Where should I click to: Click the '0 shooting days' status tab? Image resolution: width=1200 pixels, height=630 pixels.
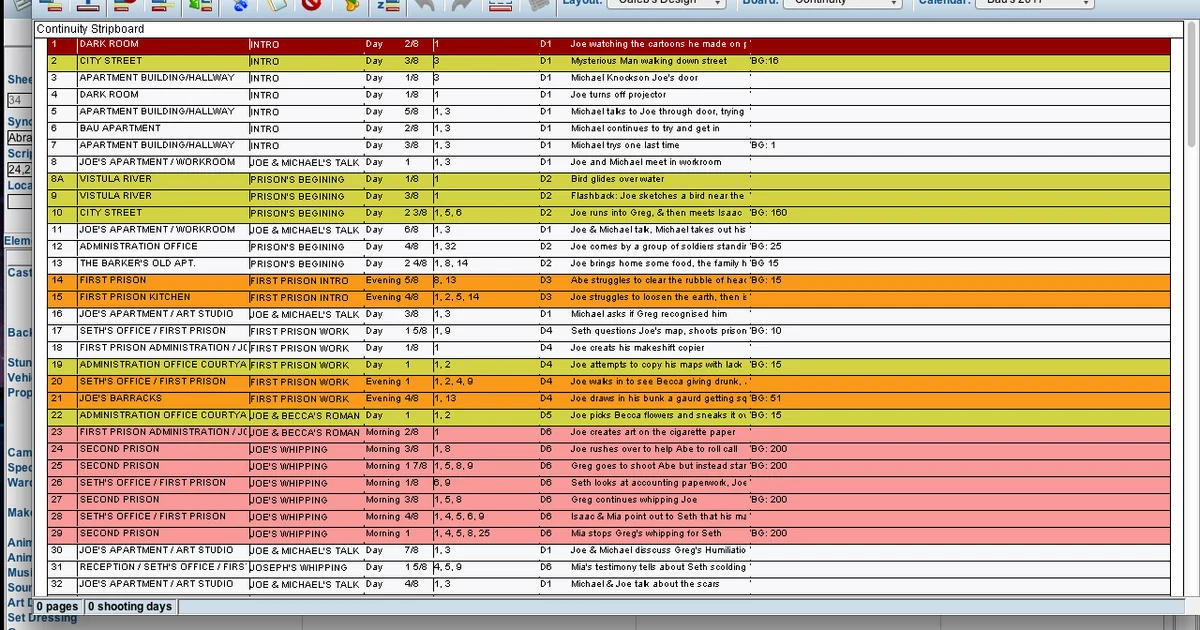(130, 607)
